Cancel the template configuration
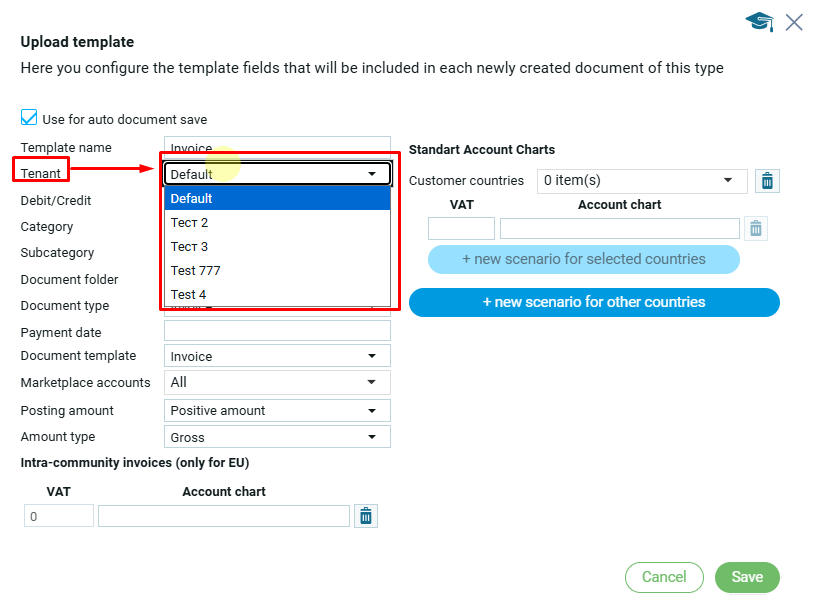This screenshot has width=814, height=609. pyautogui.click(x=664, y=577)
